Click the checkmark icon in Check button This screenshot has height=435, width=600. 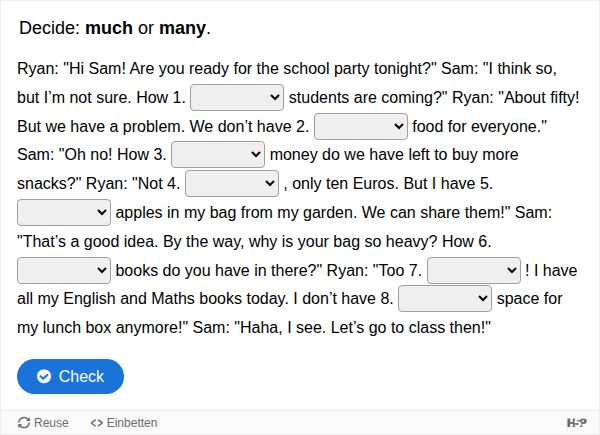tap(44, 376)
